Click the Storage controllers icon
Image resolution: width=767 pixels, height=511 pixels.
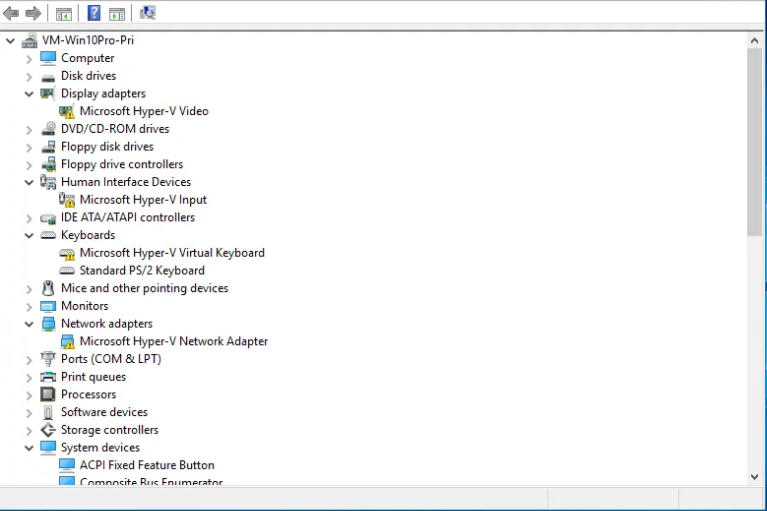click(x=48, y=430)
